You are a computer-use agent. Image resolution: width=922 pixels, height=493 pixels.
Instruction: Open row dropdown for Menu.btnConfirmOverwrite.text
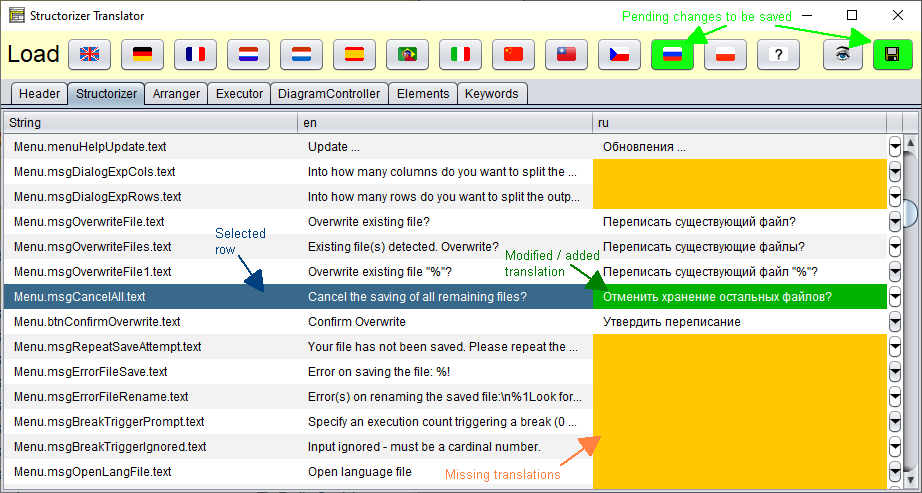click(x=894, y=322)
